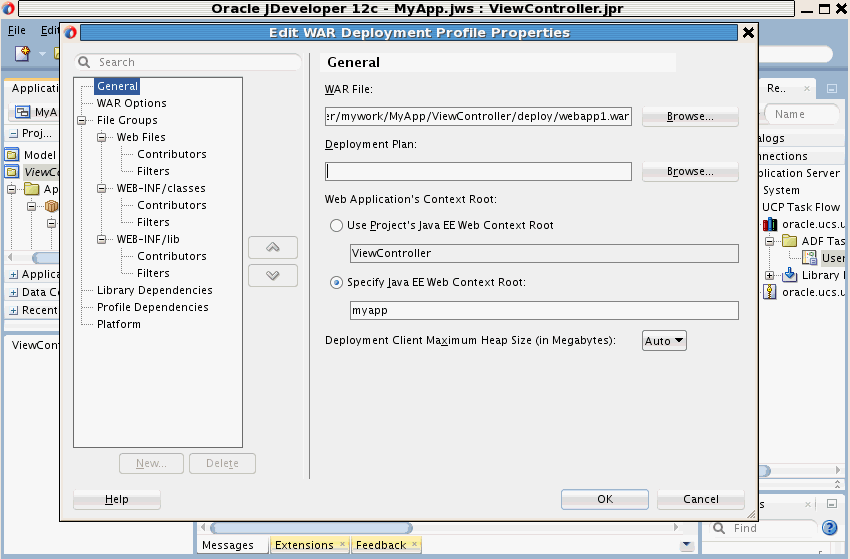Select Library Dependencies in the tree
Screen dimensions: 850x559
point(154,291)
